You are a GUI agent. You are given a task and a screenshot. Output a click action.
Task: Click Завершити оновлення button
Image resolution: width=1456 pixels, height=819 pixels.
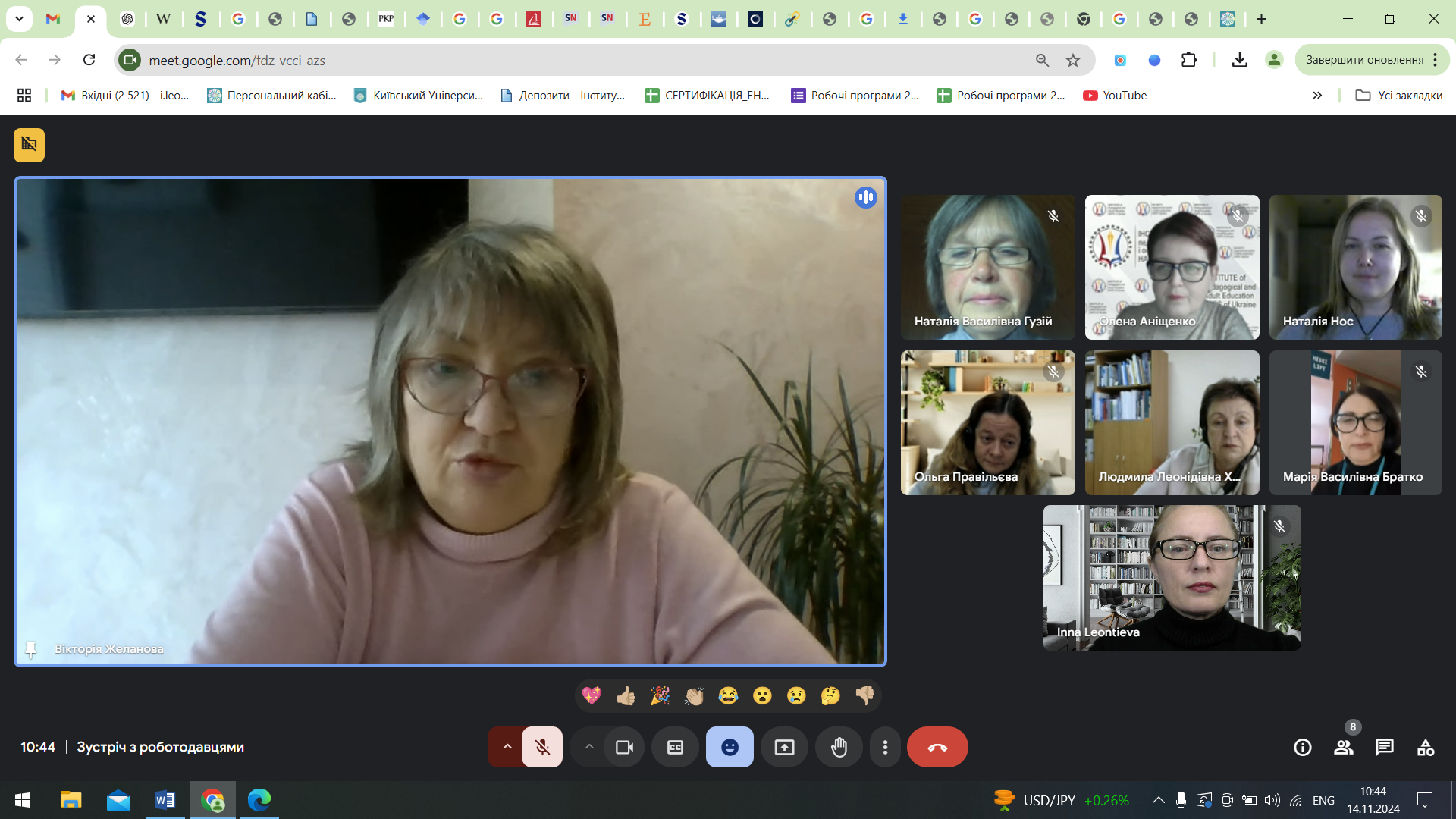pos(1364,60)
